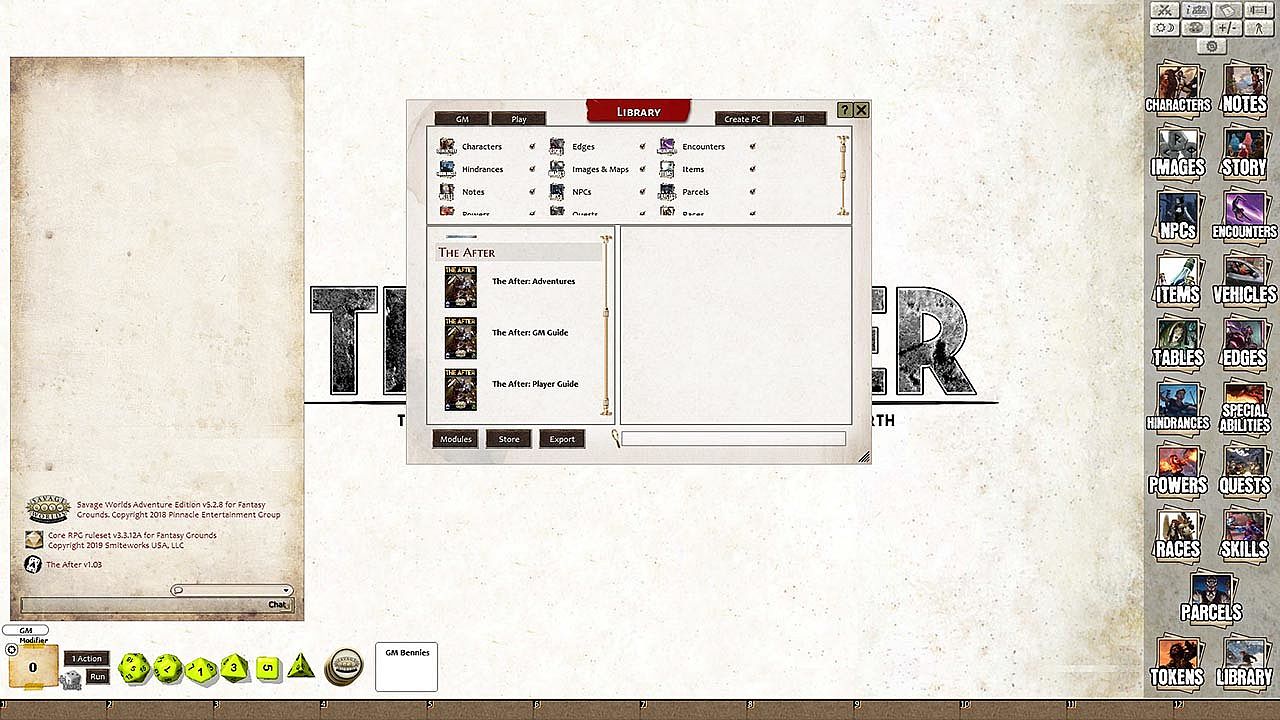Open the Edges sidebar panel
The image size is (1280, 720).
pyautogui.click(x=1244, y=342)
